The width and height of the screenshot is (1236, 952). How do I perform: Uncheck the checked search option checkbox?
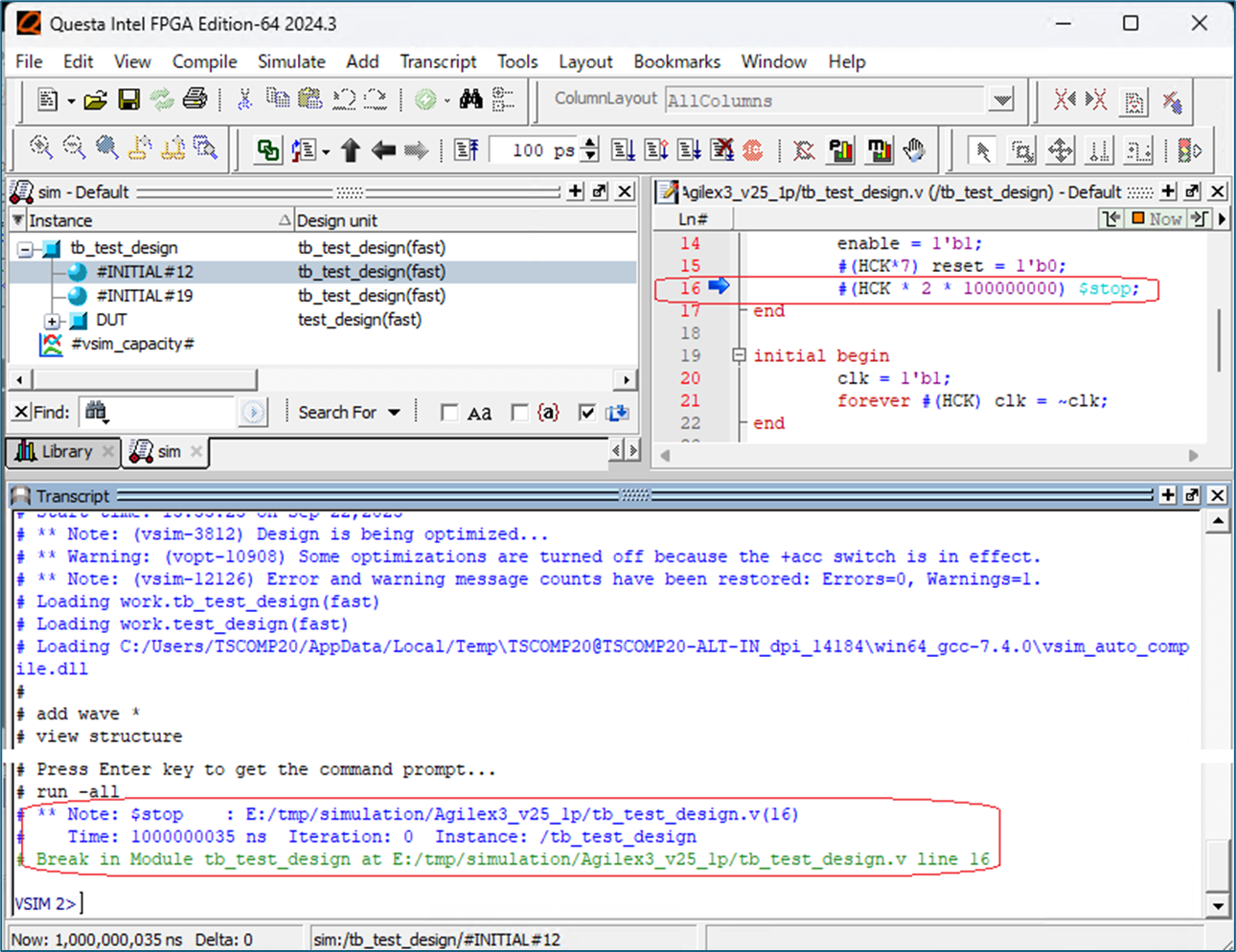point(586,413)
